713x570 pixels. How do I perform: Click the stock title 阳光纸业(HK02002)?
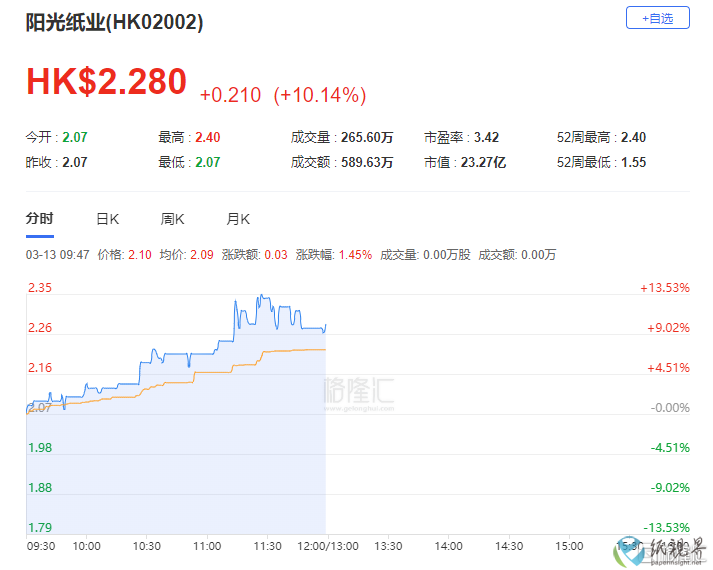point(114,22)
